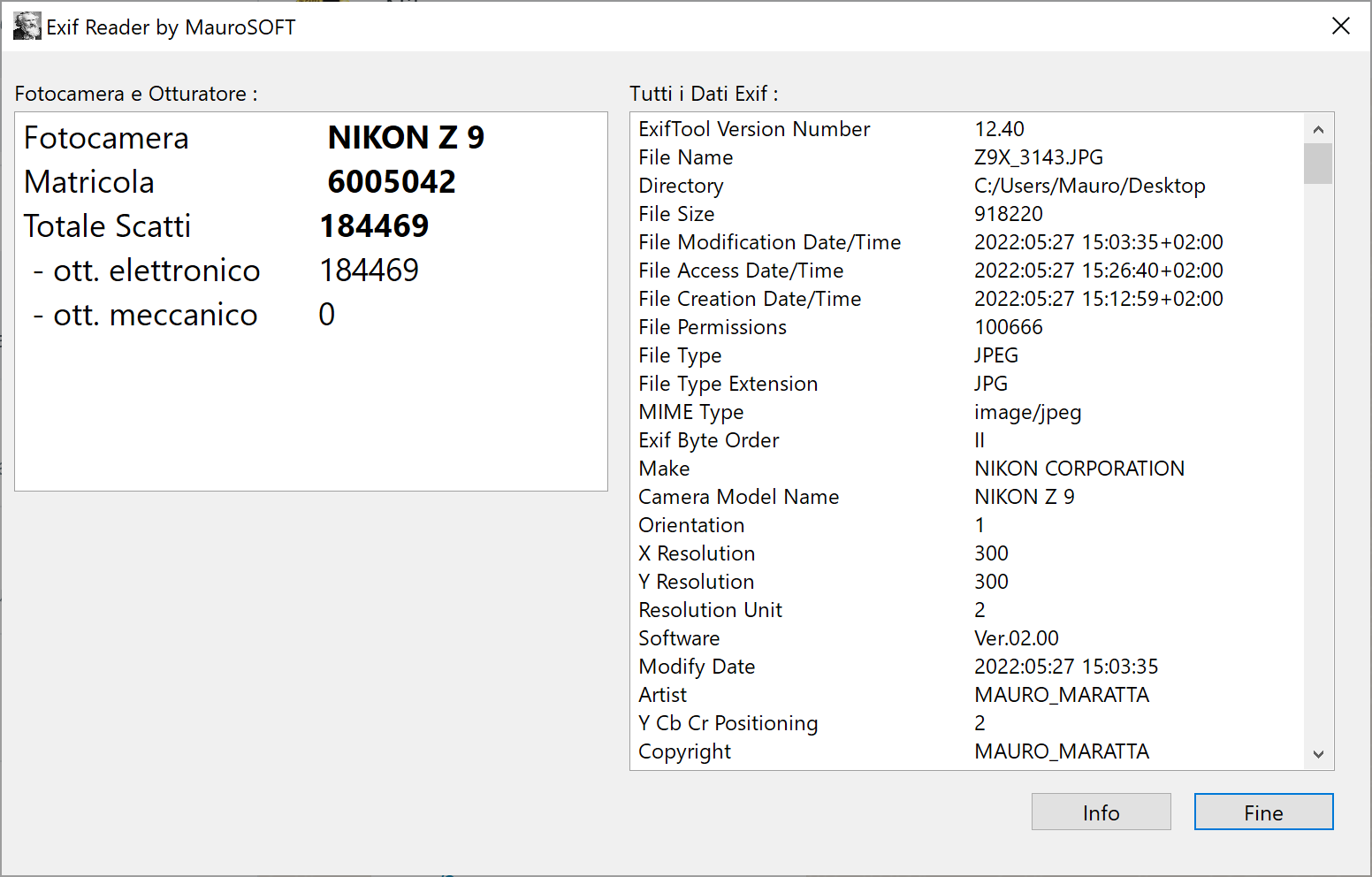Click the Exif list scrollbar thumb

1318,164
